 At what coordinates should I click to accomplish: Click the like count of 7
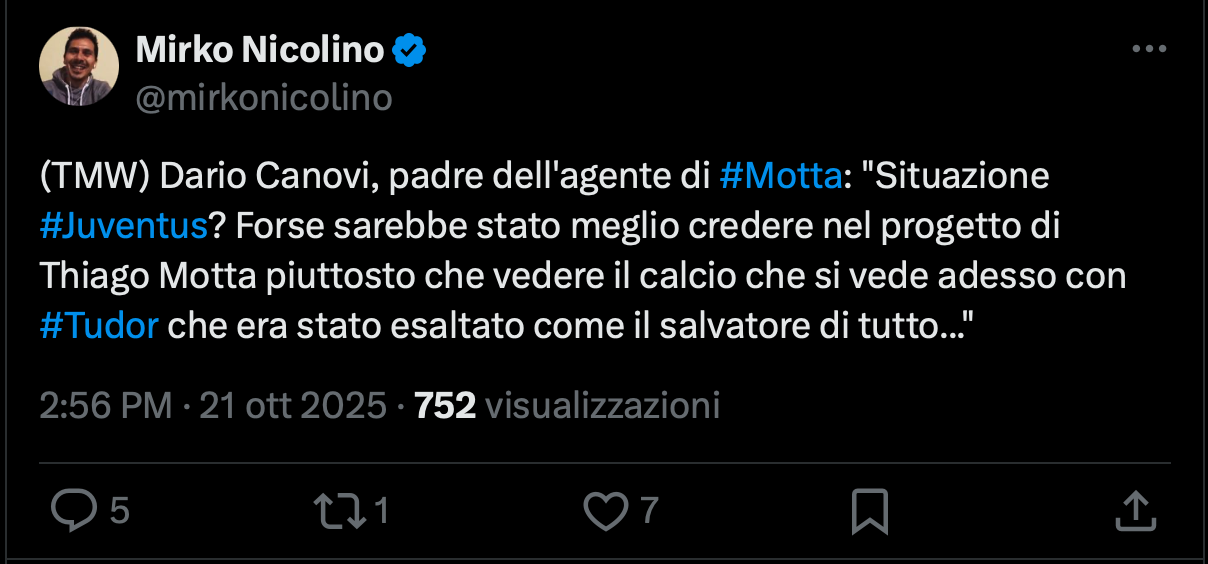tap(649, 512)
